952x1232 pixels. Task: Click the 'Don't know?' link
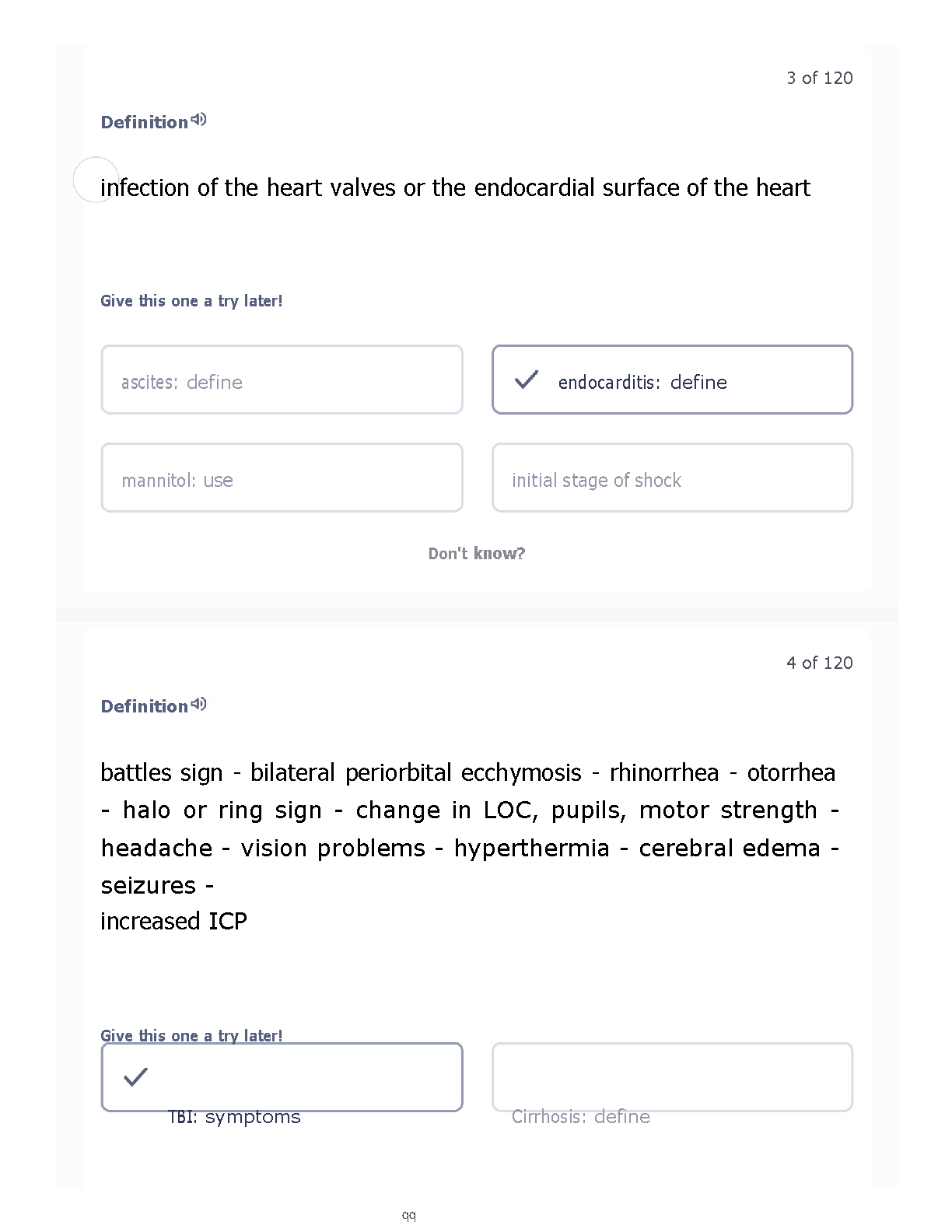point(477,554)
